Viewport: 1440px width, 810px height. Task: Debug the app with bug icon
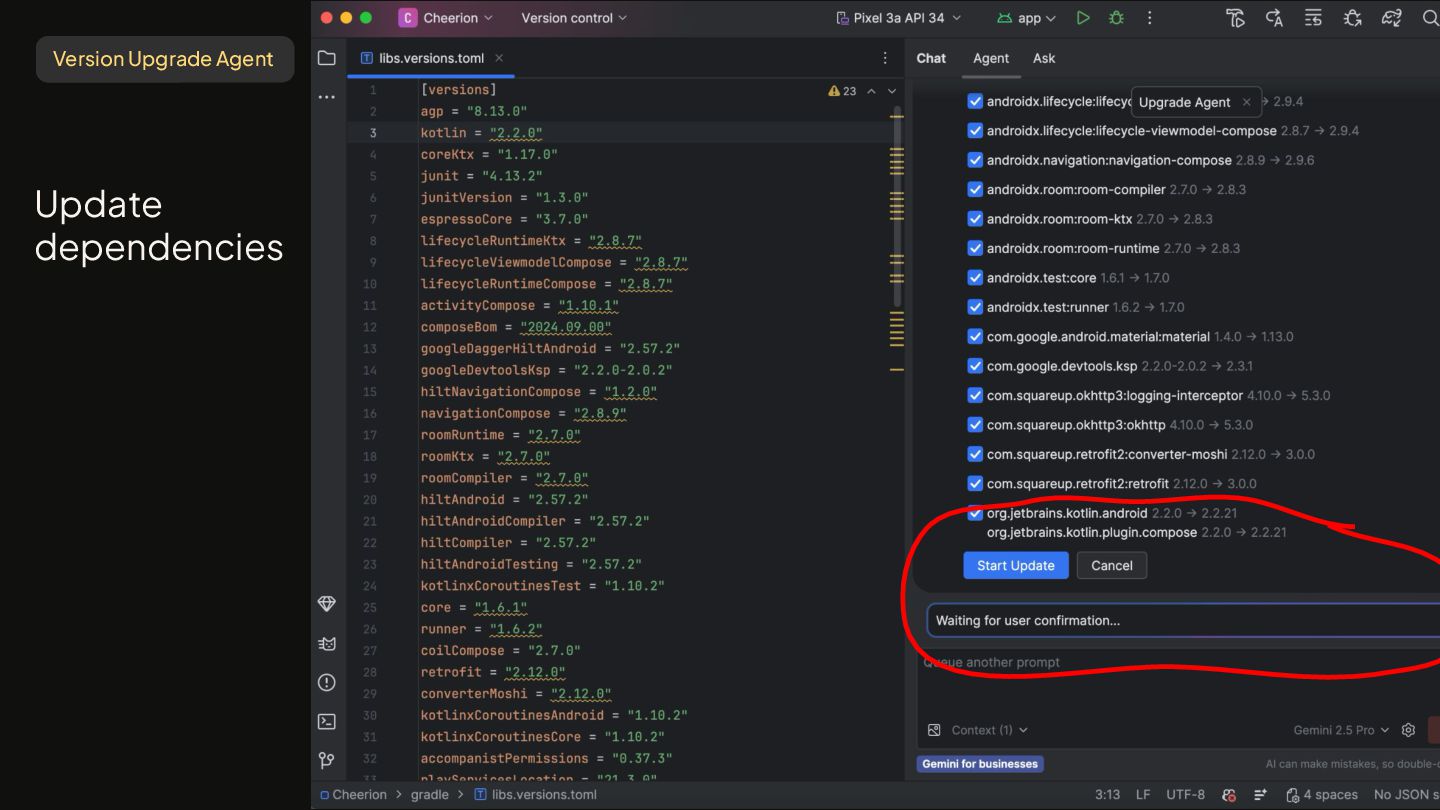point(1116,18)
